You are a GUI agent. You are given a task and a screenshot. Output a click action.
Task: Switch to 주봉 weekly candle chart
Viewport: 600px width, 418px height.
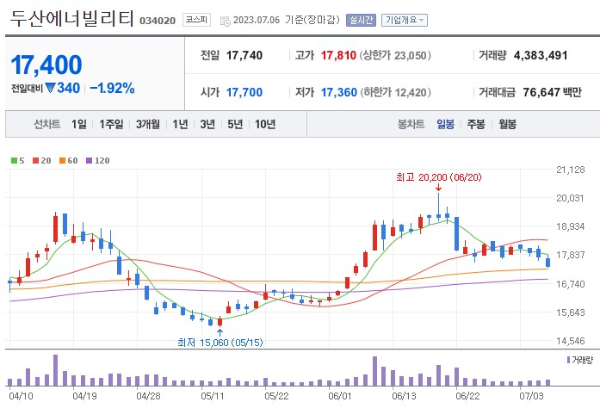pyautogui.click(x=476, y=124)
